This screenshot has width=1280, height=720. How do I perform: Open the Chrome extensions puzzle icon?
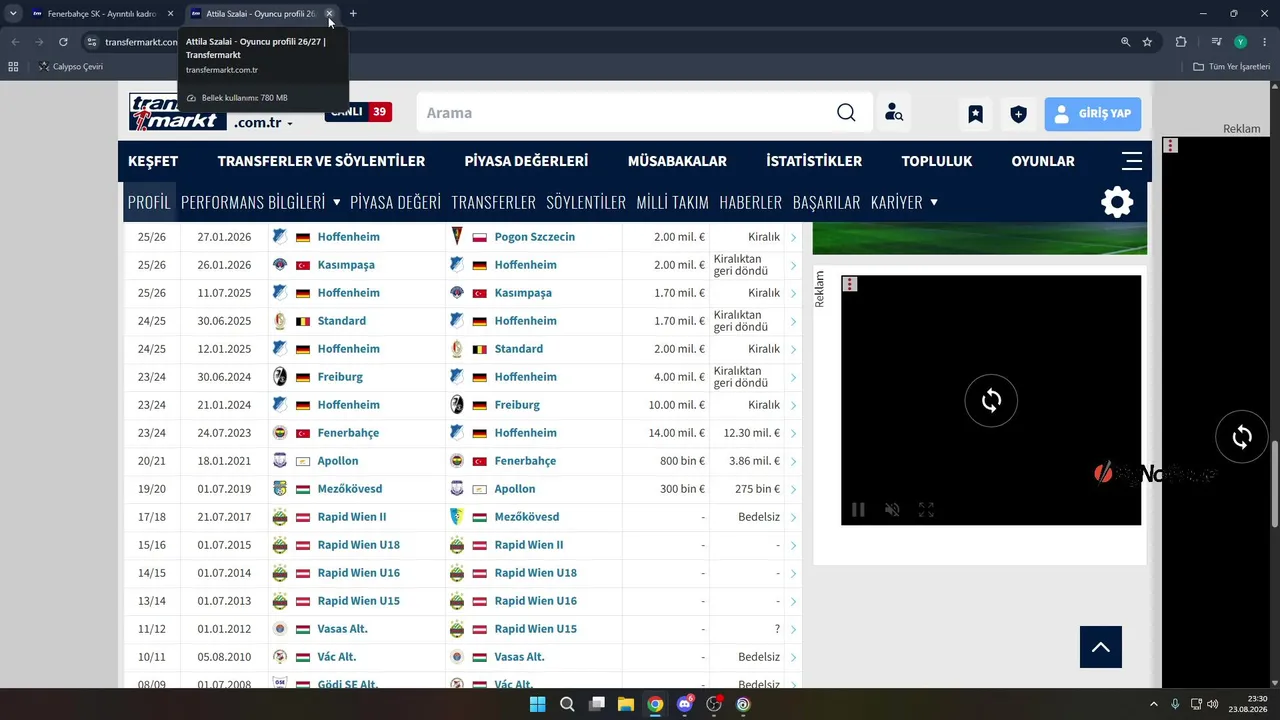click(1181, 42)
